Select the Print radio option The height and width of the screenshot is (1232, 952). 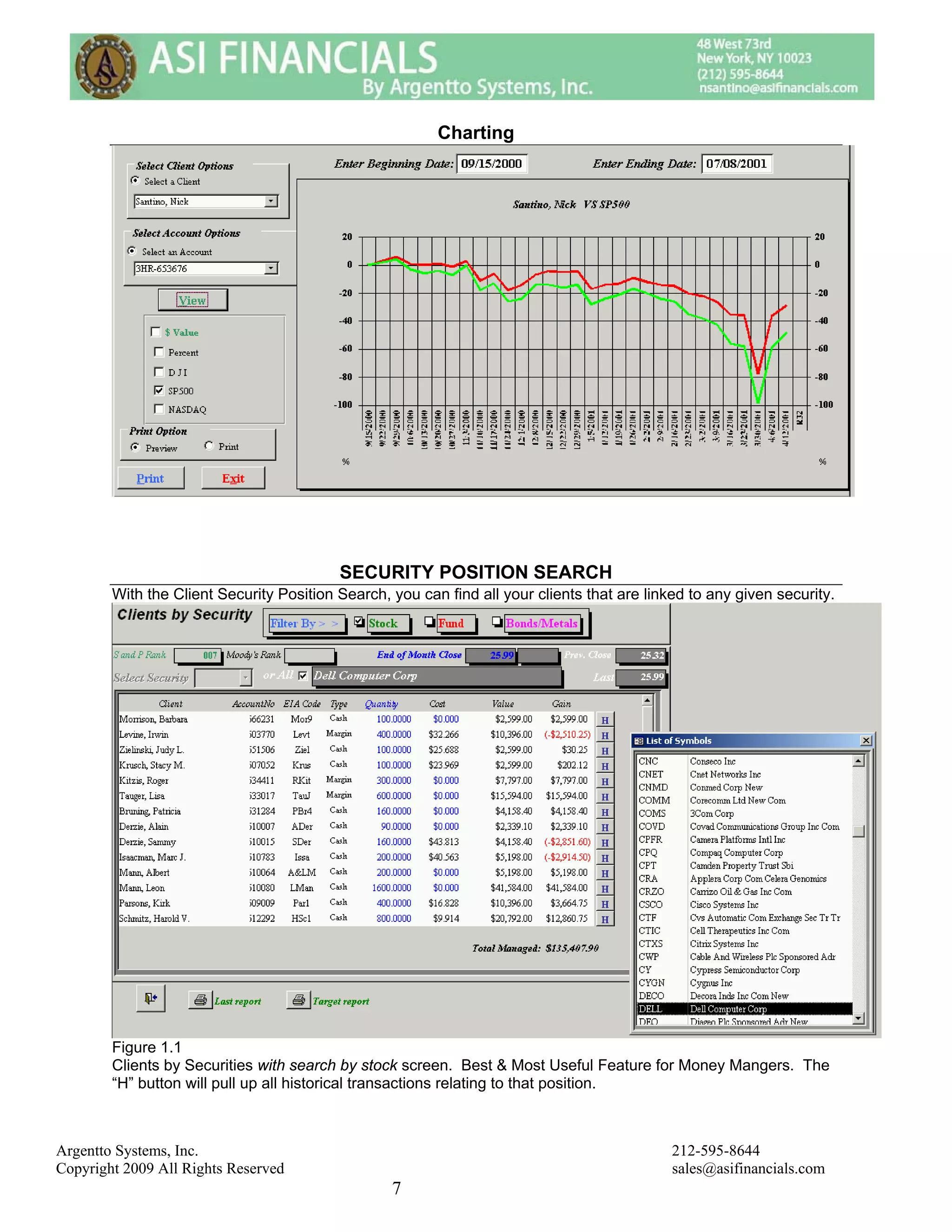pos(209,446)
